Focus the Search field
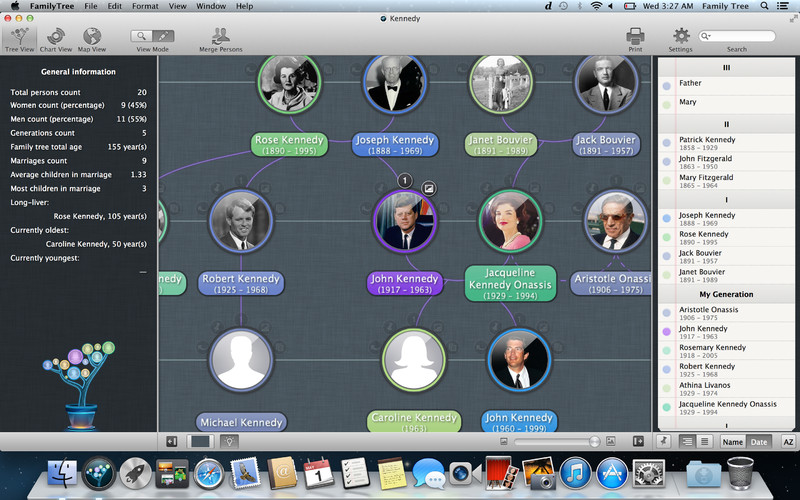 (737, 36)
